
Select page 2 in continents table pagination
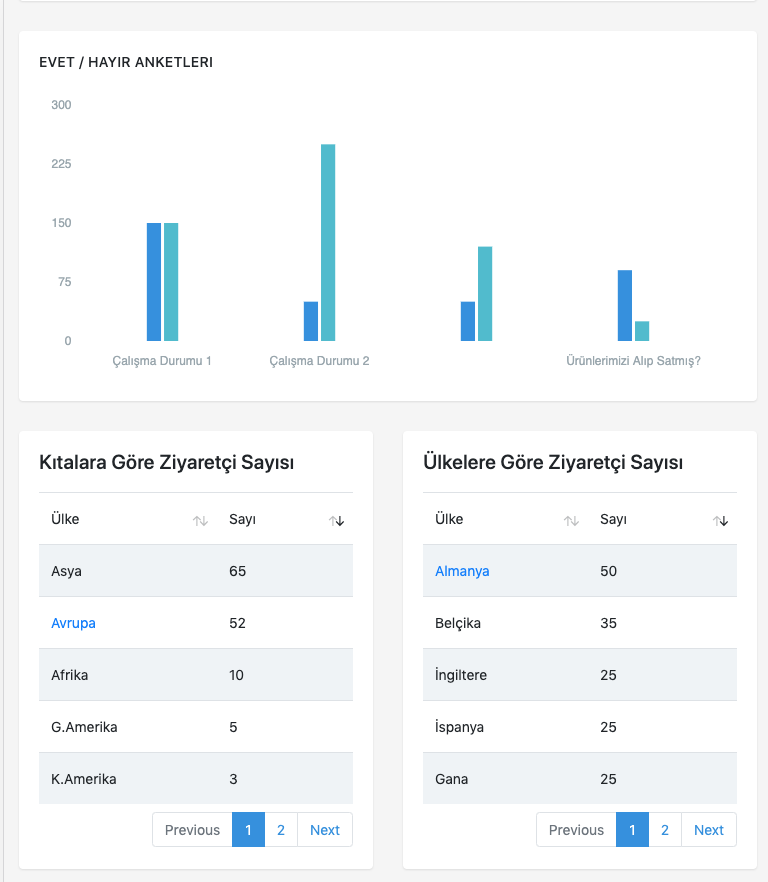point(281,830)
